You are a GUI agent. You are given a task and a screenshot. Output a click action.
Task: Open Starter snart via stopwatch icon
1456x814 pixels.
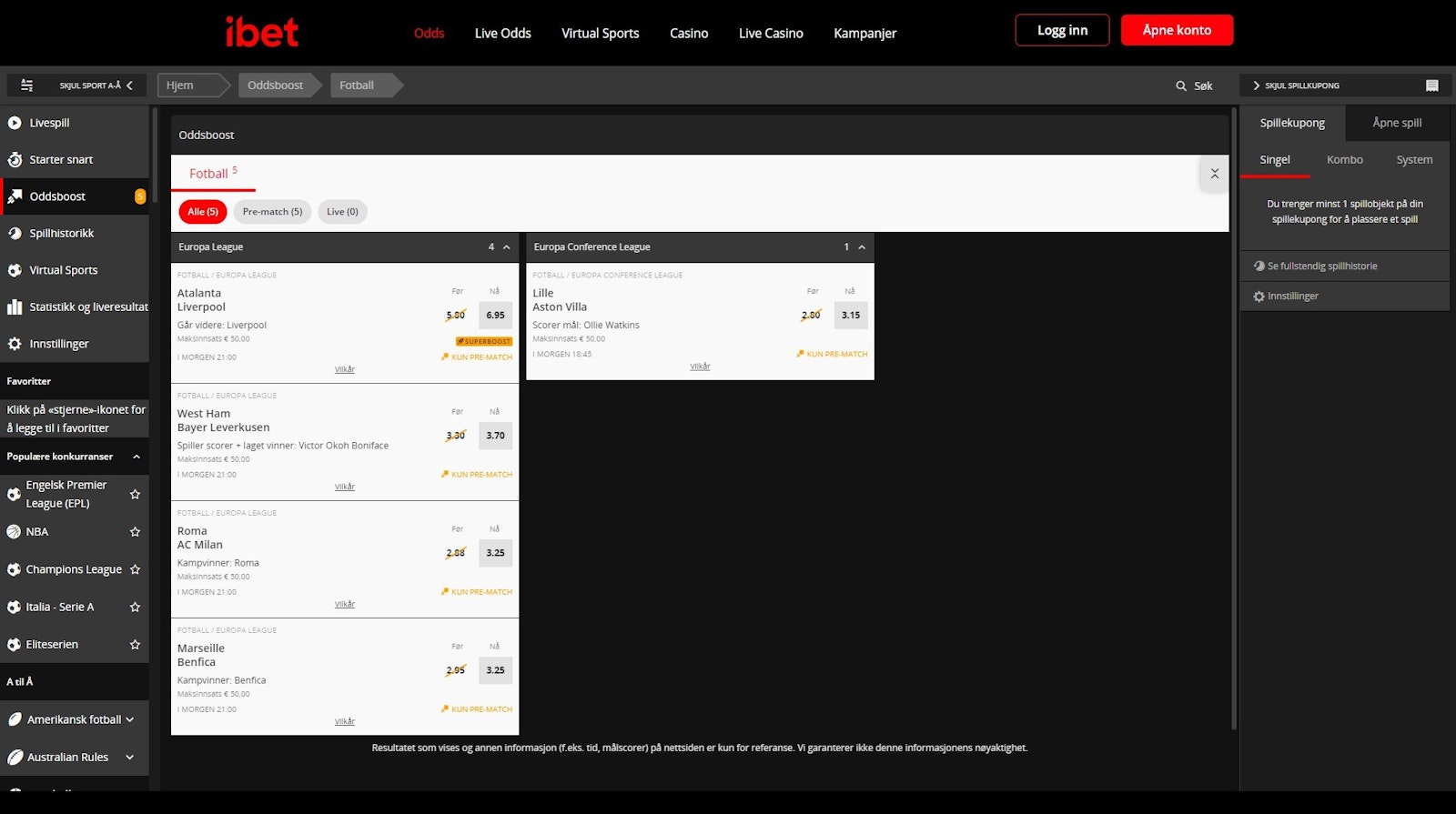(15, 160)
